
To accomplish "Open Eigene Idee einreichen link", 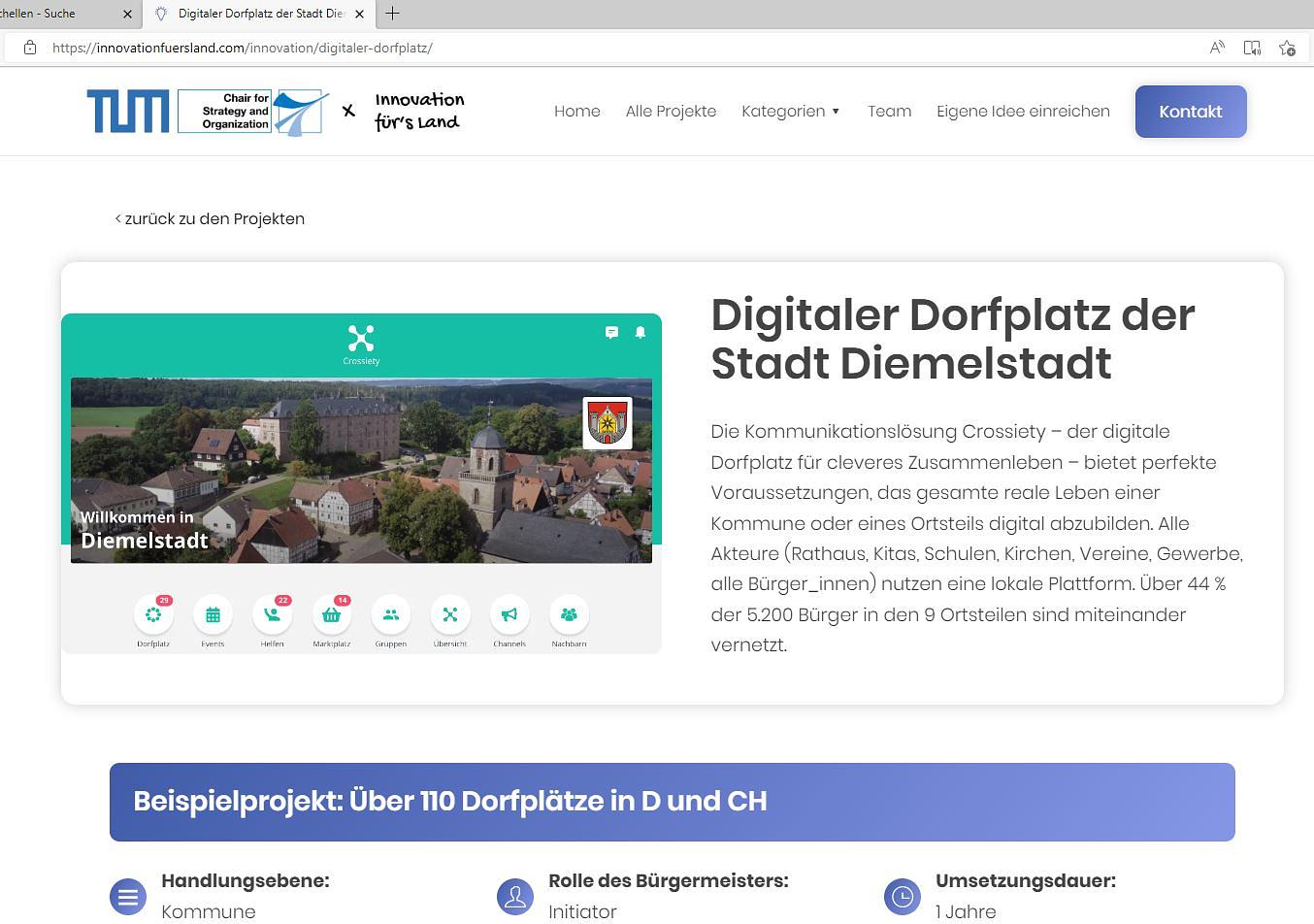I will [x=1023, y=112].
